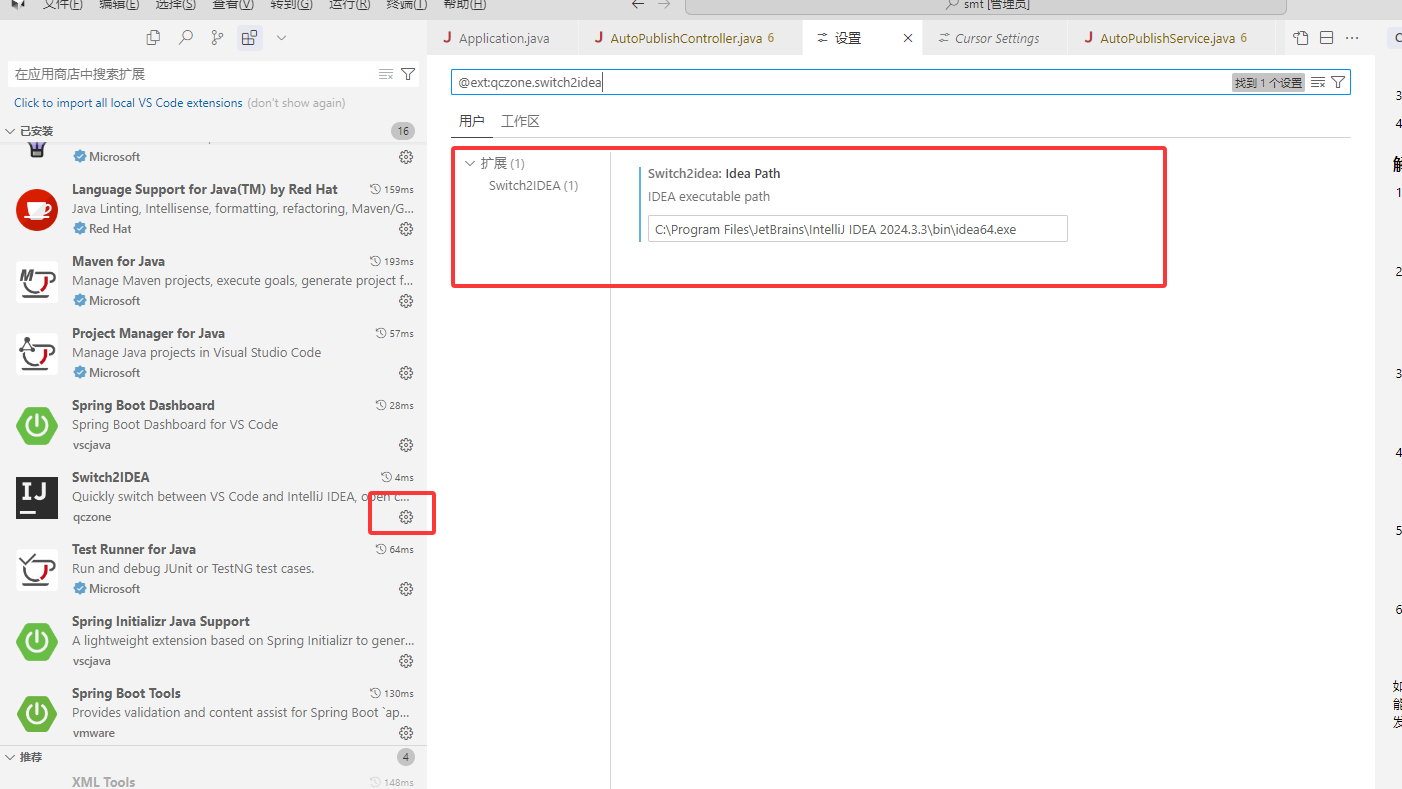Open Manage gear for Language Support for Java
Viewport: 1402px width, 789px height.
pyautogui.click(x=406, y=229)
